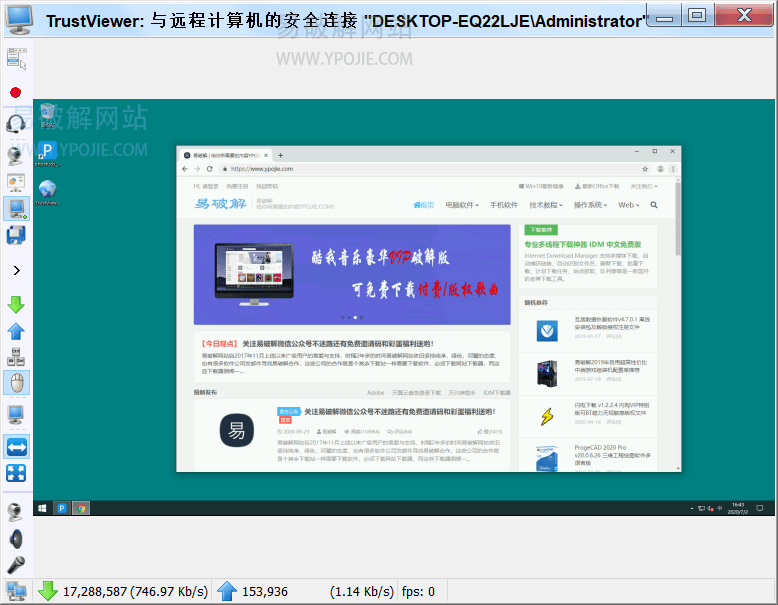Toggle the speaker sound button

(x=16, y=539)
